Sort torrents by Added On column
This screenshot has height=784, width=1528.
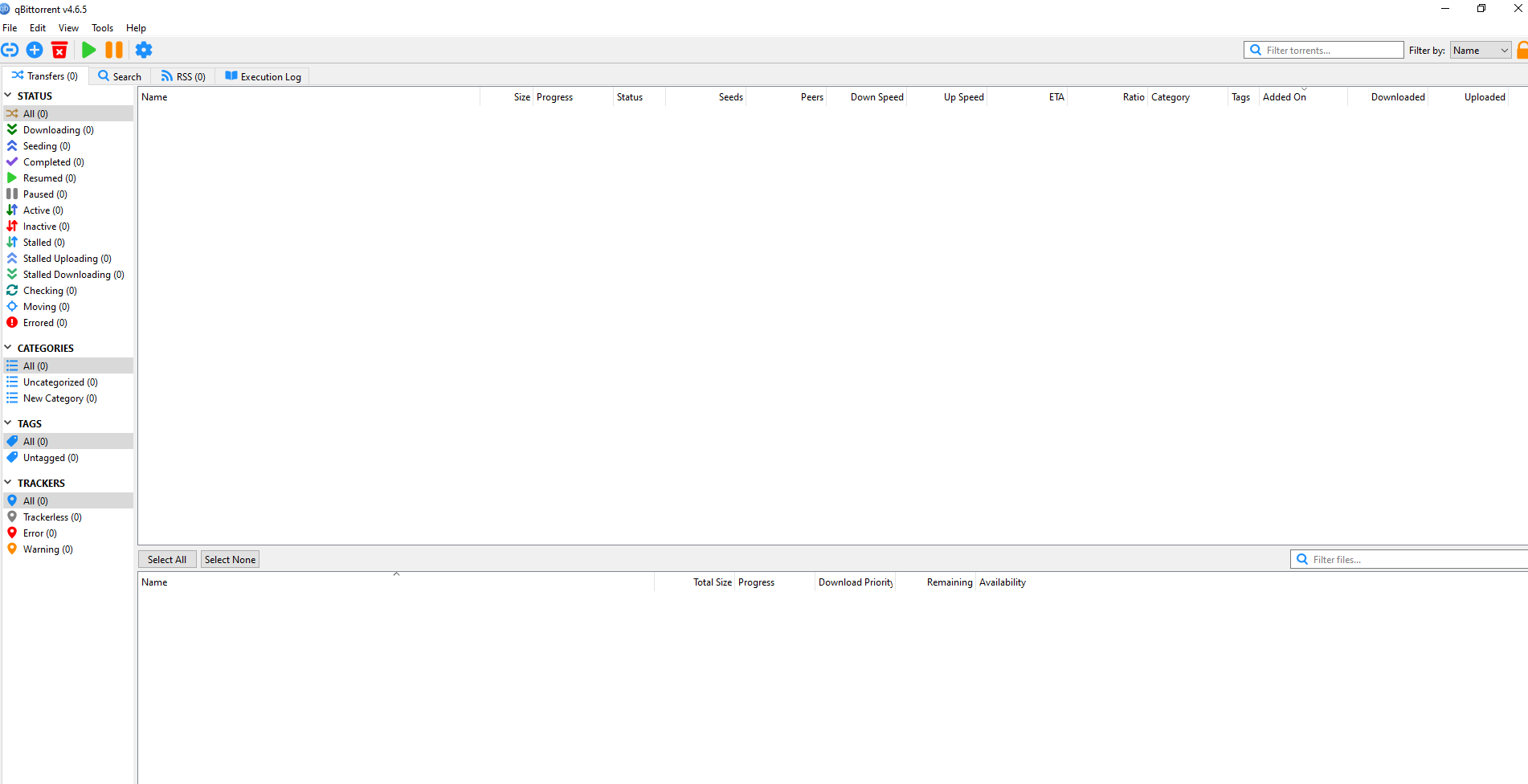[1304, 96]
